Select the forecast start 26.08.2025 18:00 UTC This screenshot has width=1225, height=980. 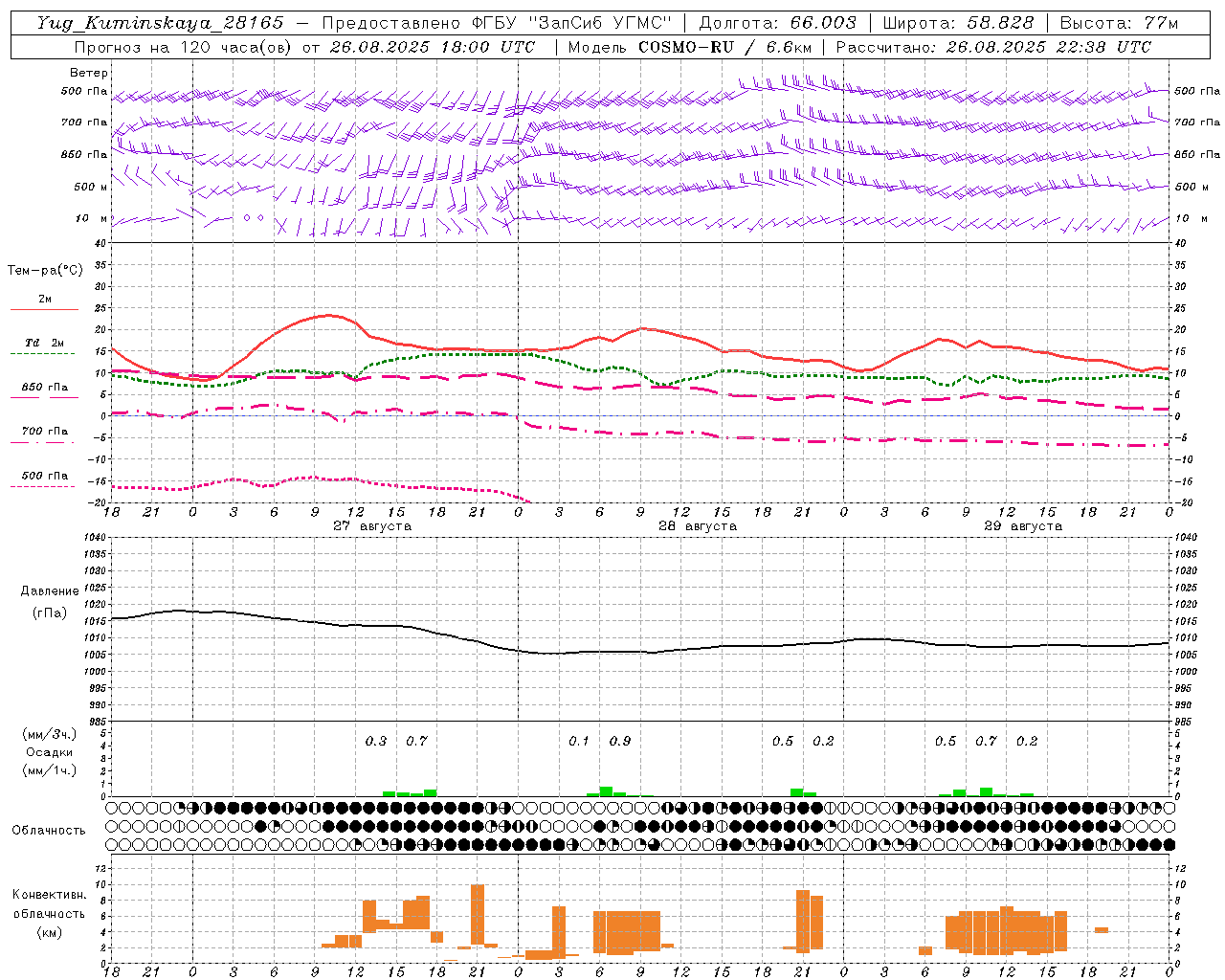[x=433, y=47]
